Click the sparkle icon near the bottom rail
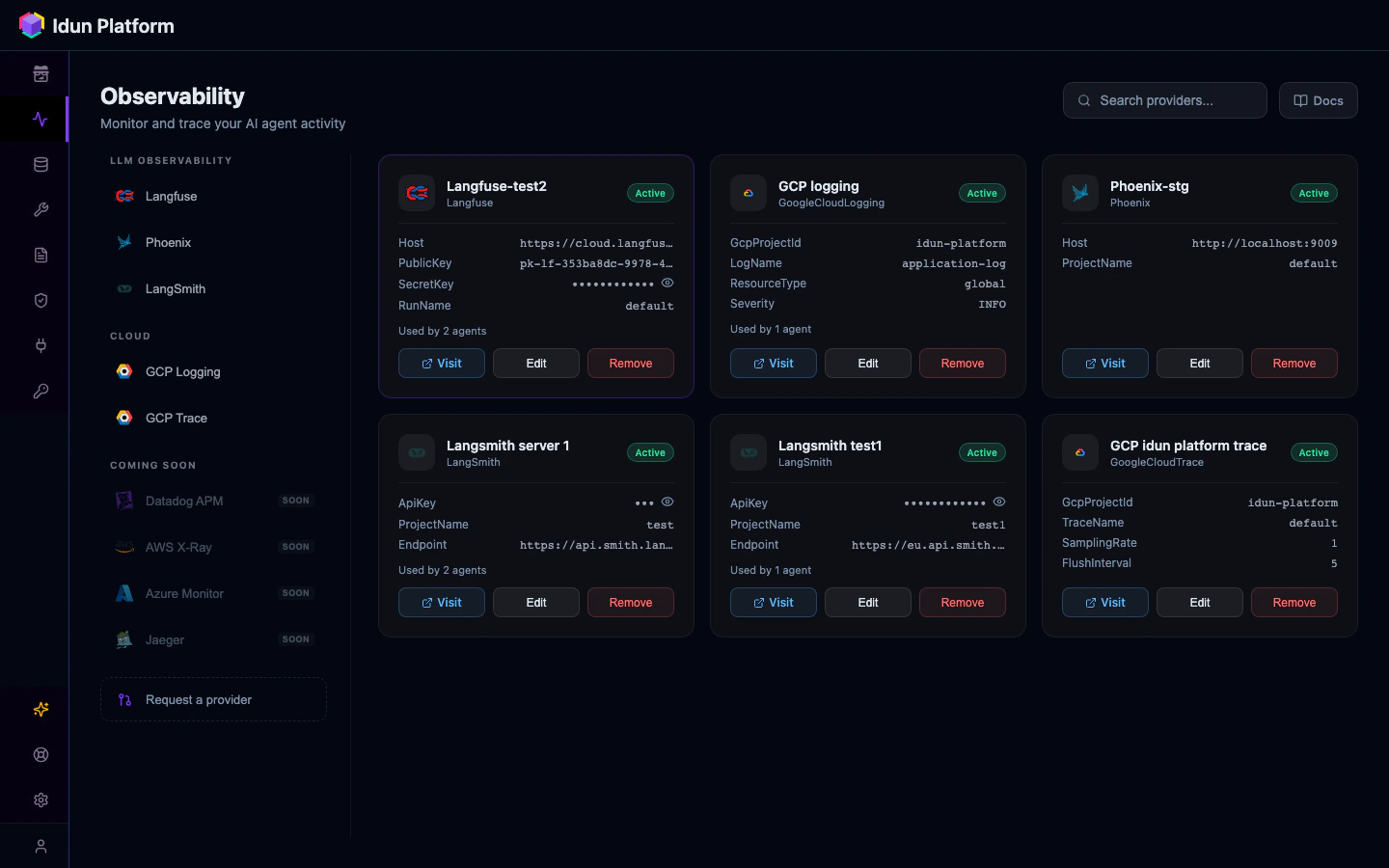The image size is (1389, 868). [41, 709]
